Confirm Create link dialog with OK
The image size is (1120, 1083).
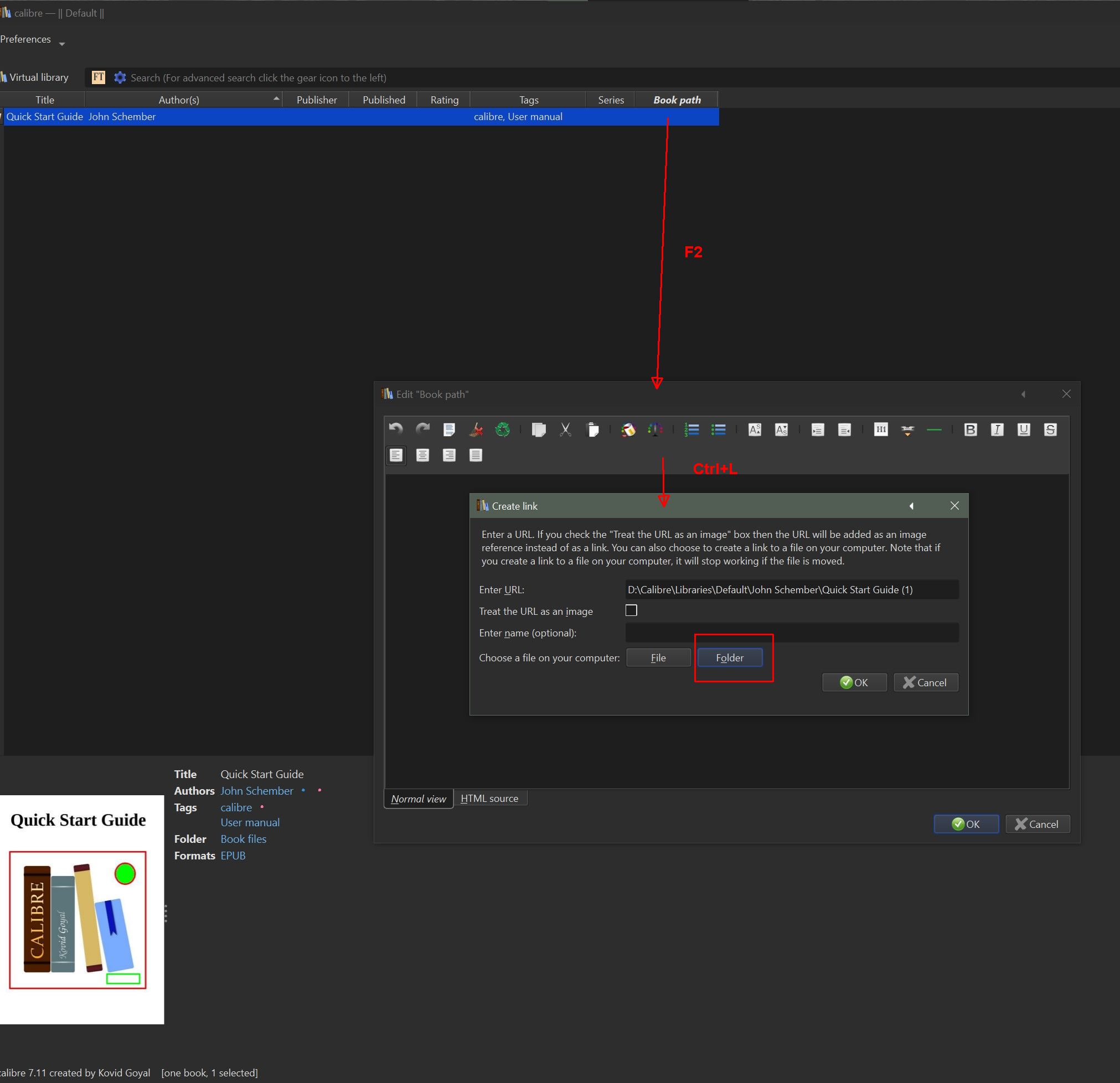854,682
